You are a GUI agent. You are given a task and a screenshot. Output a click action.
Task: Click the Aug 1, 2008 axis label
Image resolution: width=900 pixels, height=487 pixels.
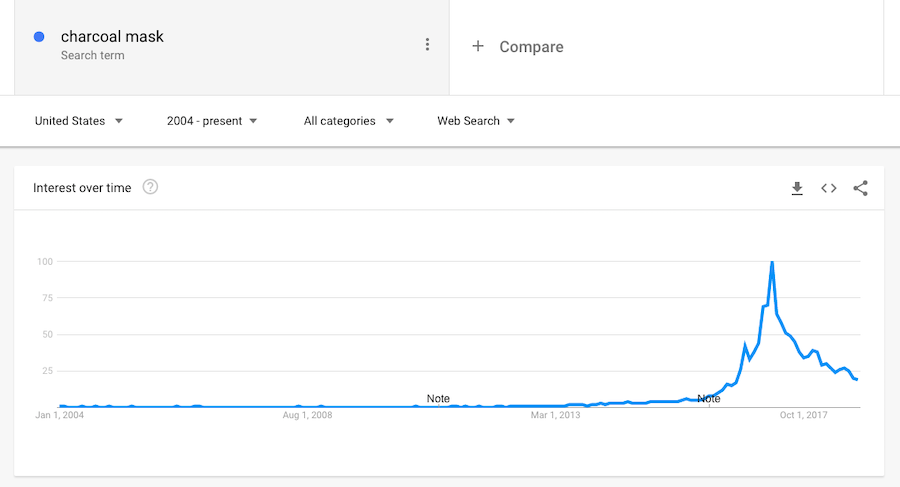coord(308,415)
